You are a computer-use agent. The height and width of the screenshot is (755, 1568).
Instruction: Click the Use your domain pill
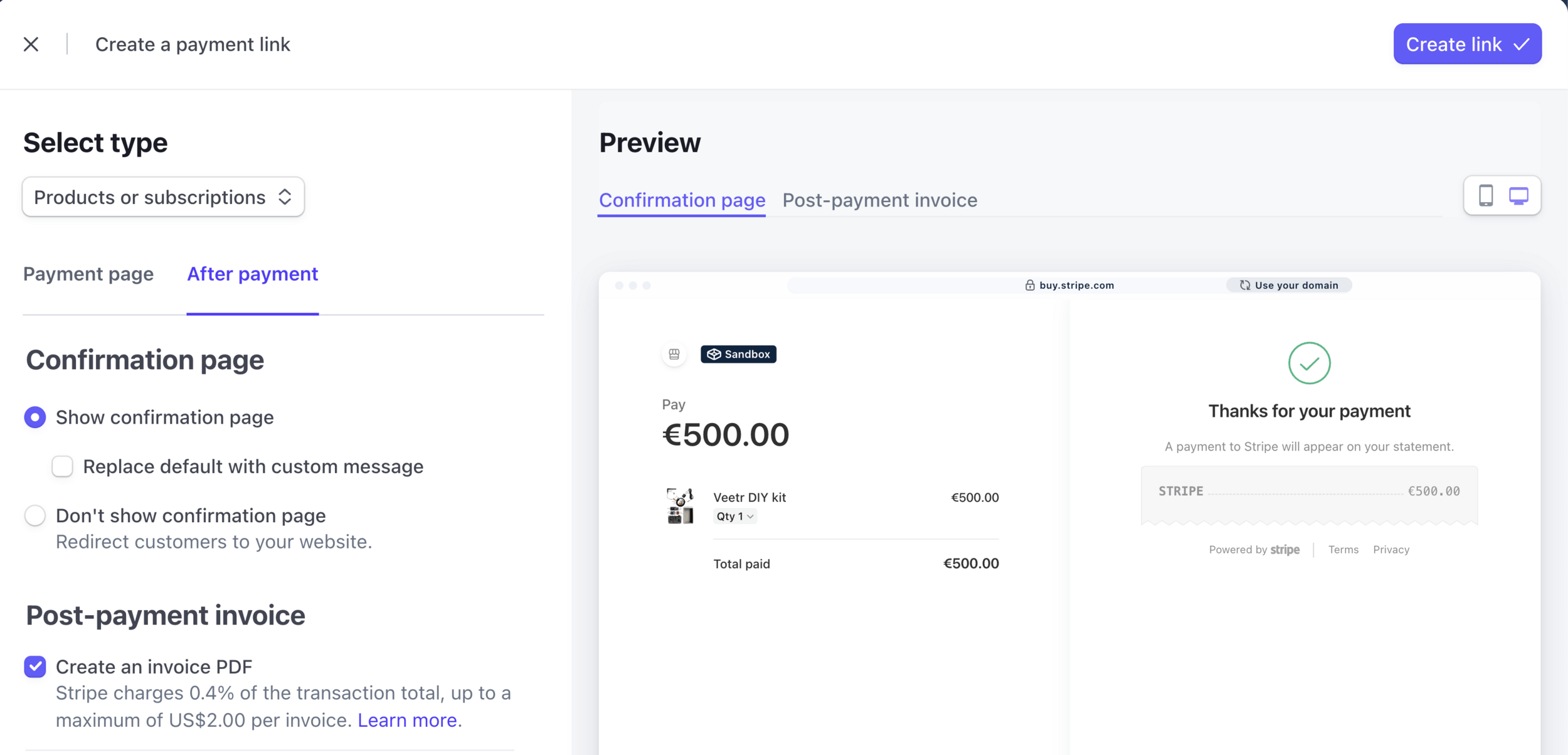pos(1289,285)
